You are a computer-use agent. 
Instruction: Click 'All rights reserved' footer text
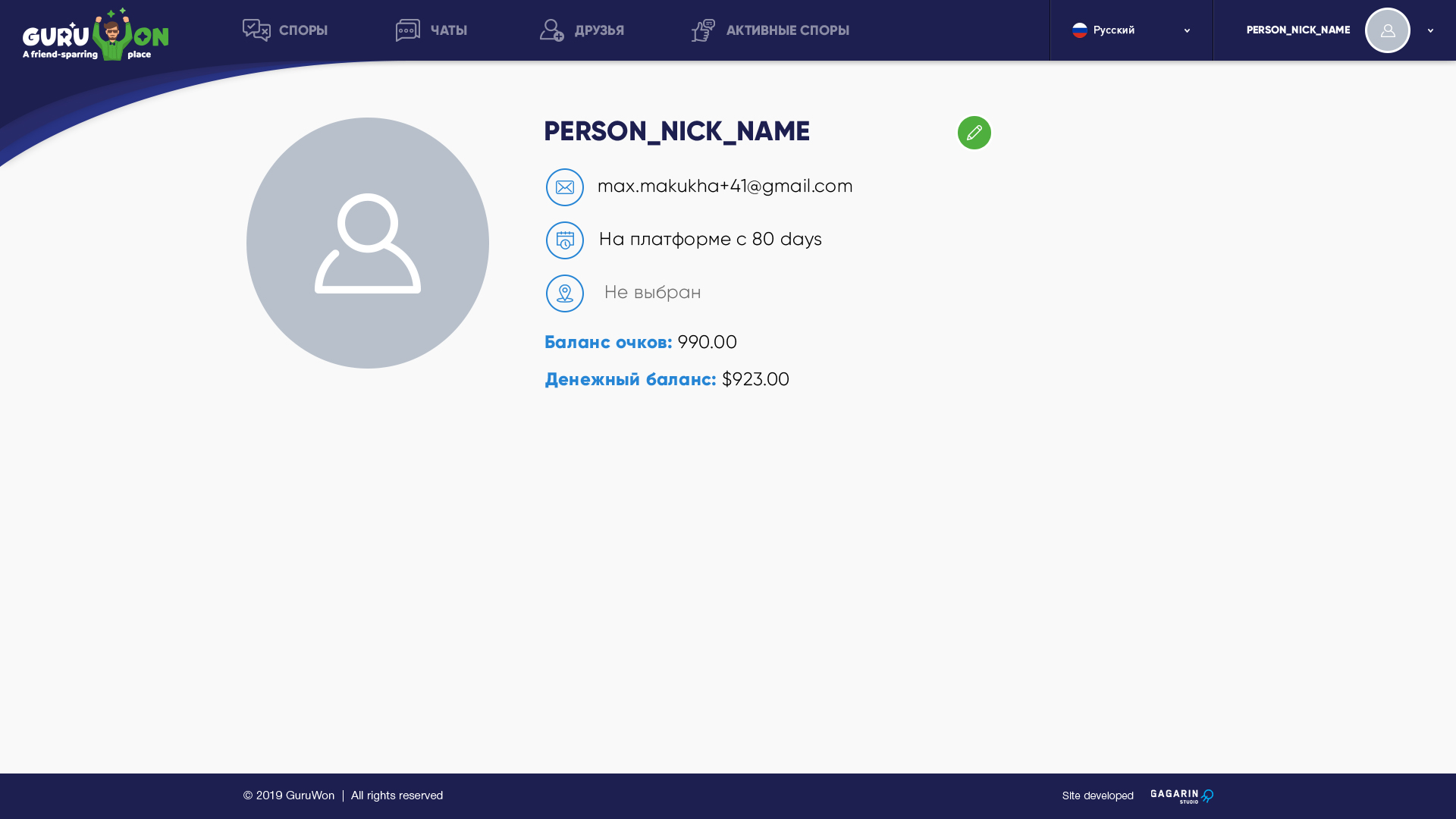click(397, 795)
